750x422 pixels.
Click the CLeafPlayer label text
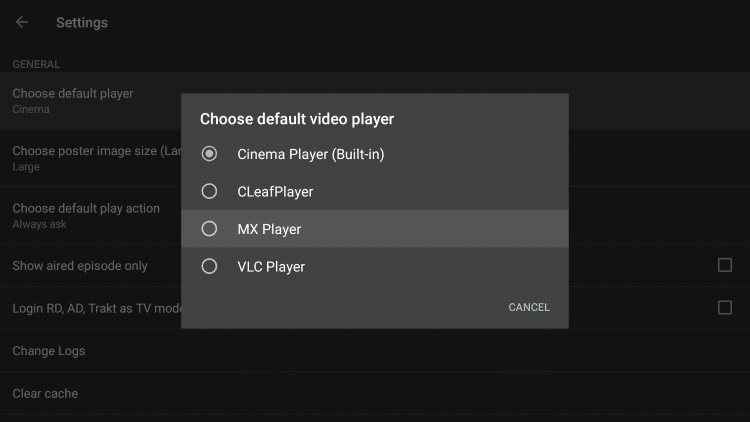coord(275,192)
